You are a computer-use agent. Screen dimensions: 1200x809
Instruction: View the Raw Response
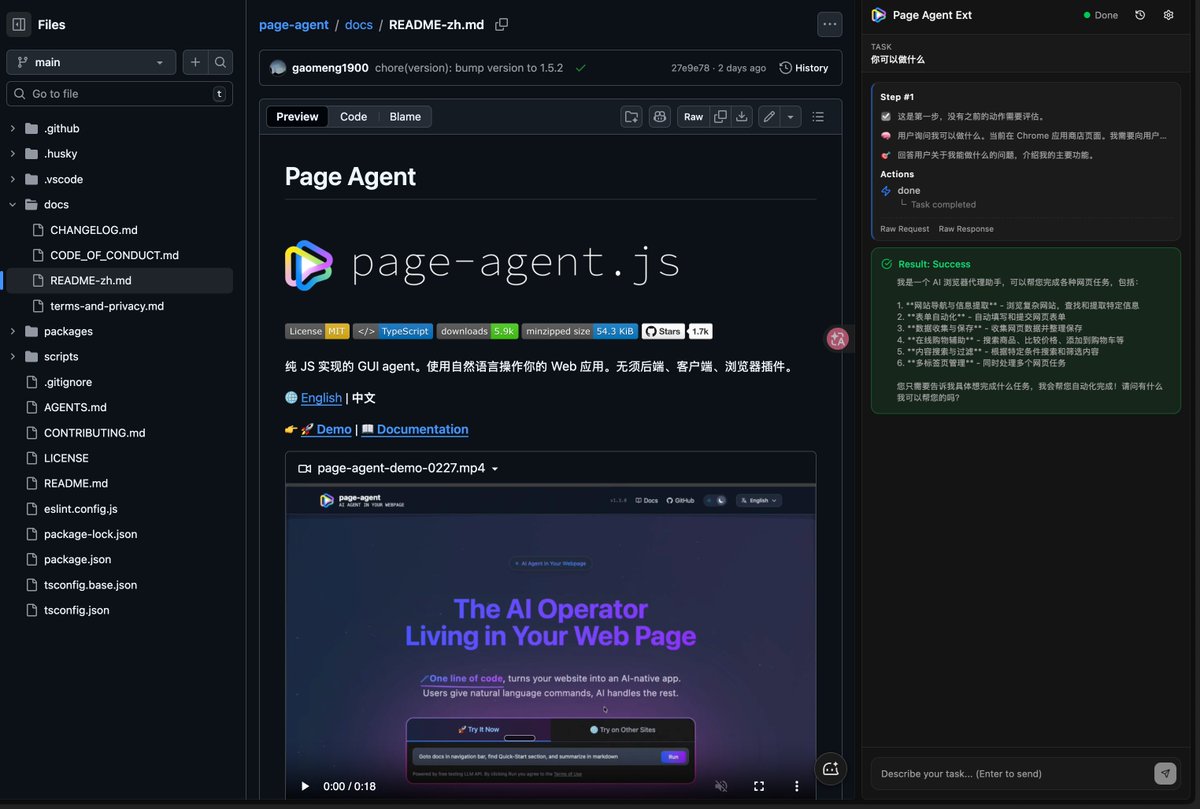coord(966,229)
